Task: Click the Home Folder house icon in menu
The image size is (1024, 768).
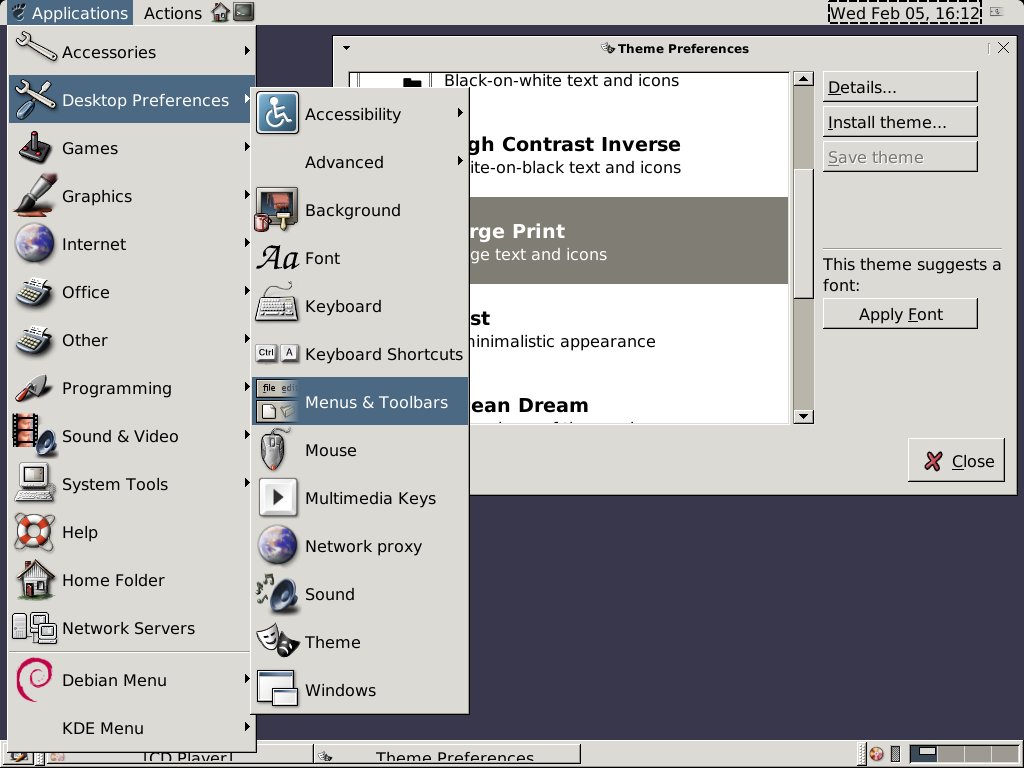Action: pyautogui.click(x=35, y=579)
